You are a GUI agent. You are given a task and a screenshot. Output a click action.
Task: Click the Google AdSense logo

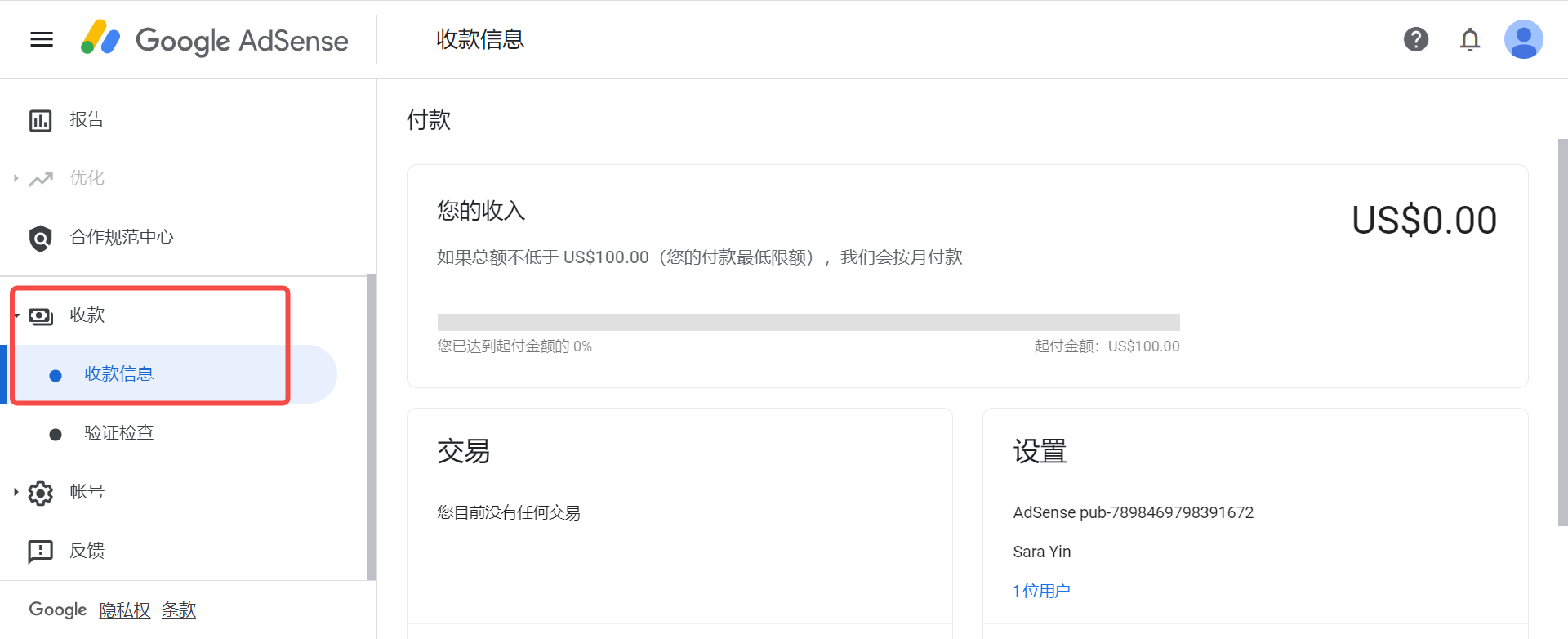(x=215, y=39)
